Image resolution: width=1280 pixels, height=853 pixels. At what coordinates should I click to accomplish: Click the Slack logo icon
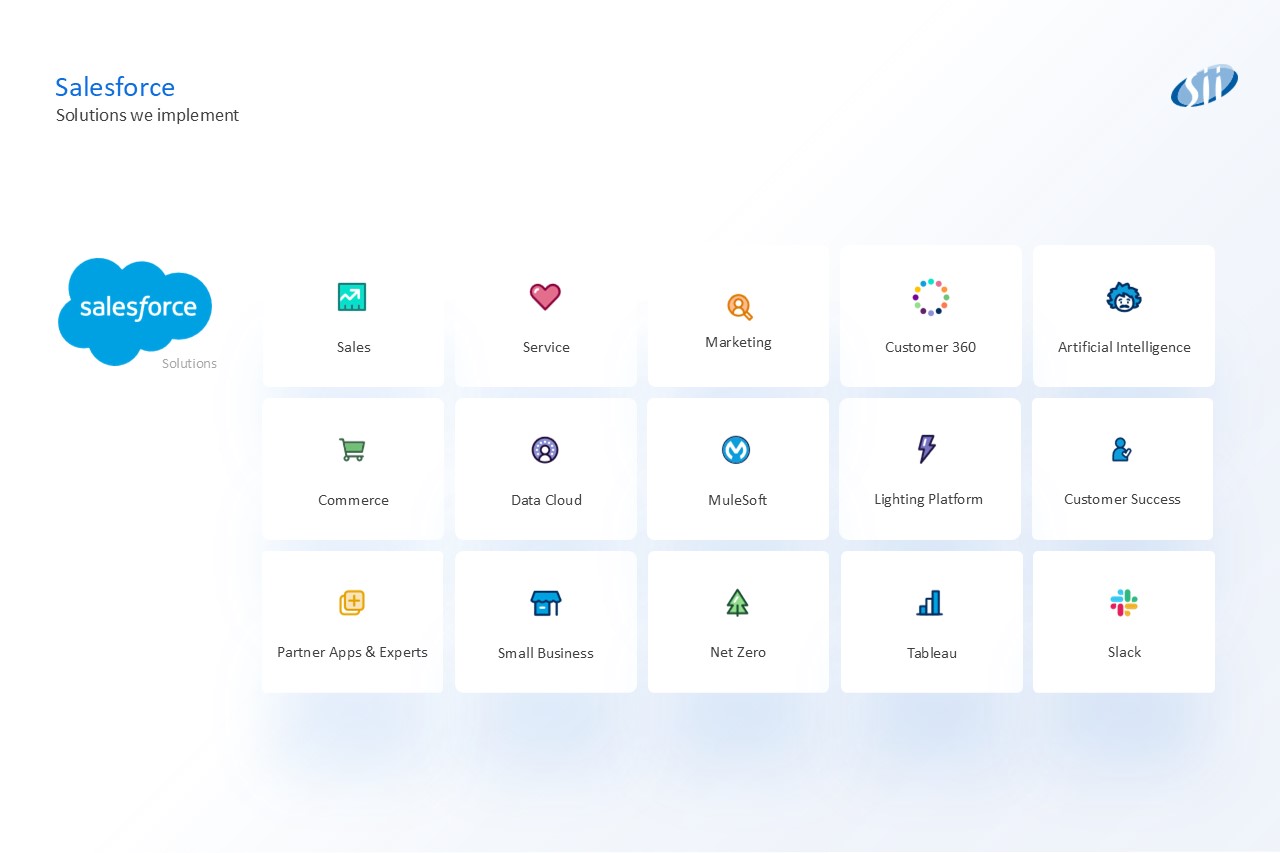[1124, 603]
